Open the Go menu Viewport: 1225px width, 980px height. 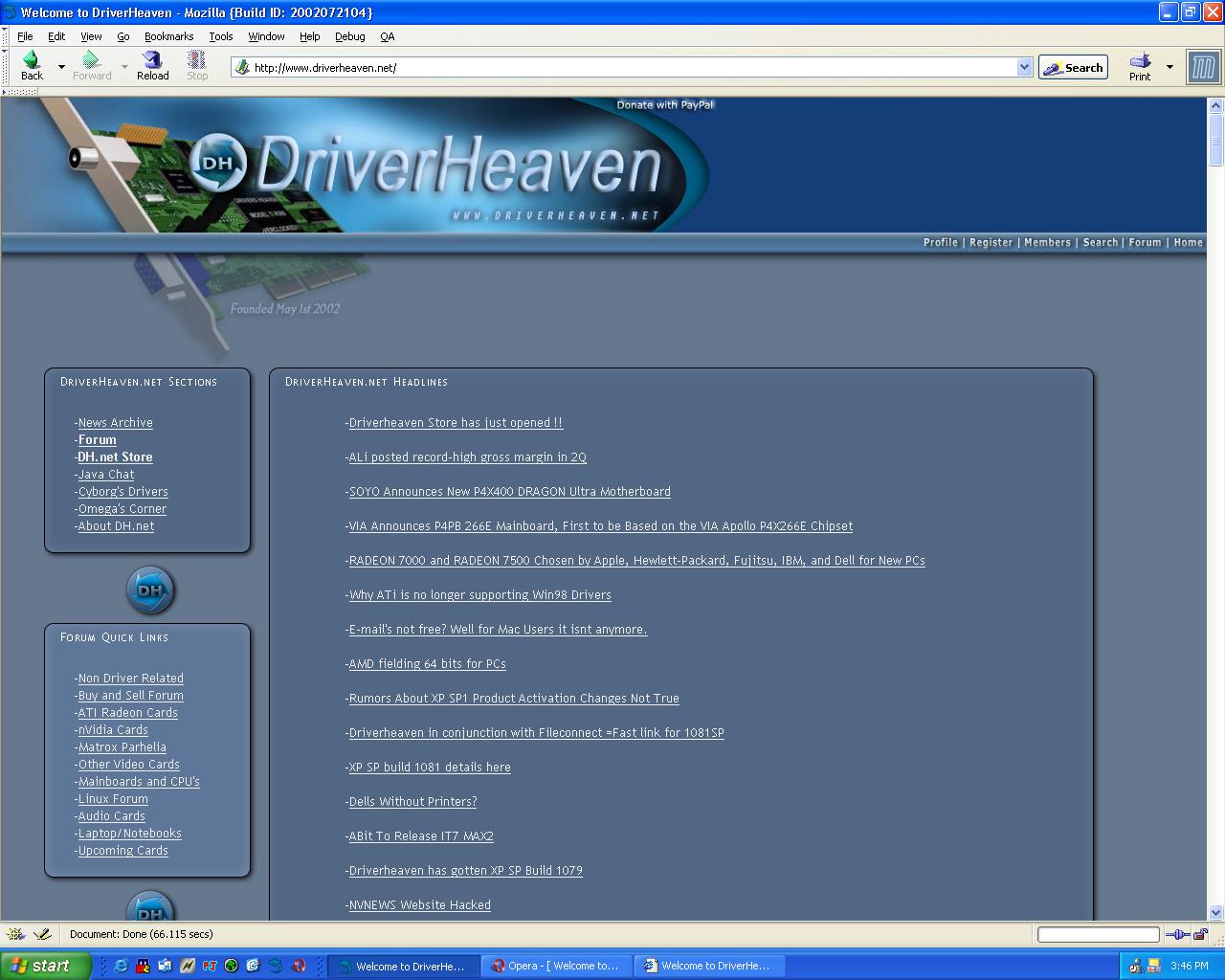(x=123, y=36)
